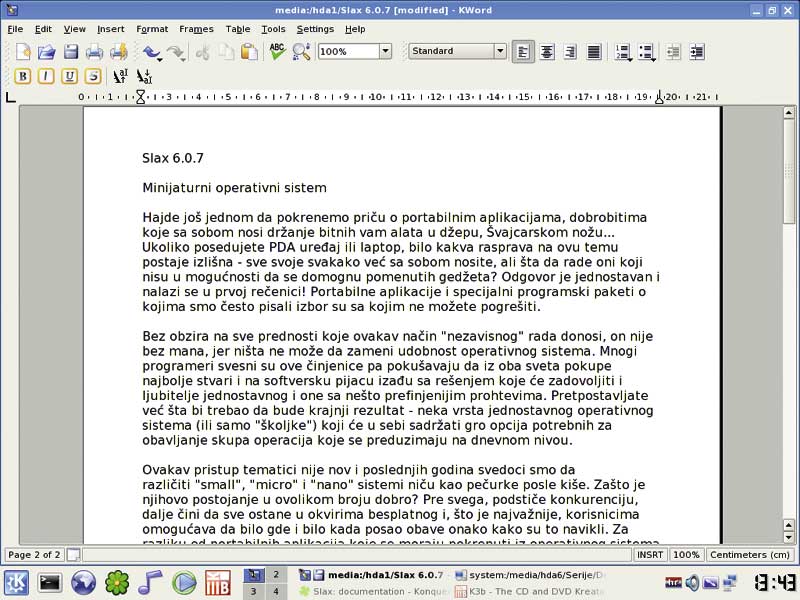Increase paragraph indent
This screenshot has height=600, width=800.
pos(697,52)
